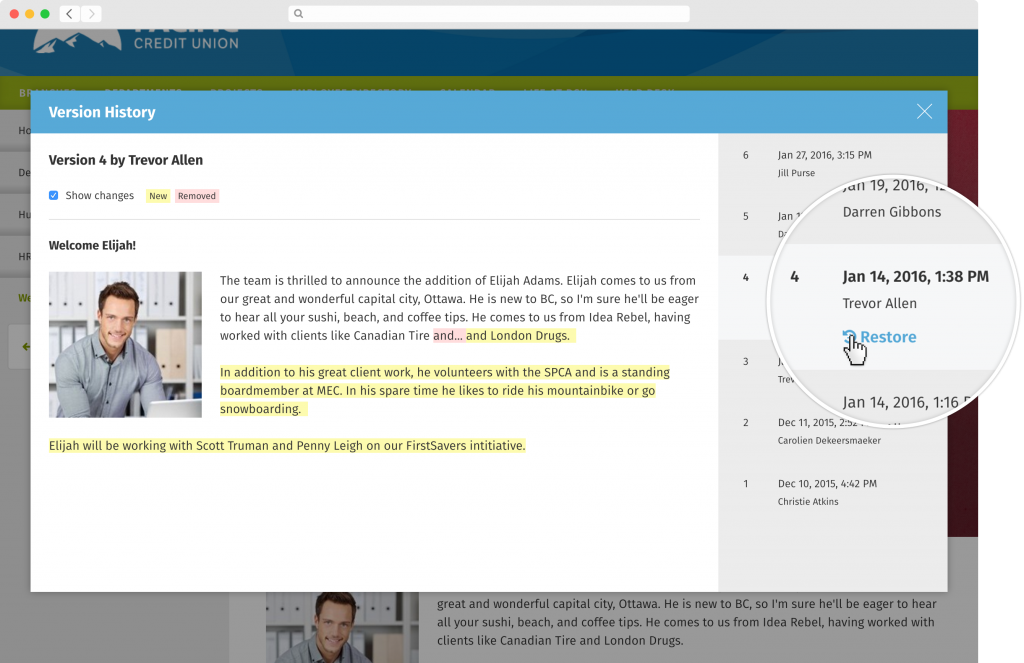The image size is (1024, 663).
Task: Go forward using browser forward arrow
Action: tap(91, 14)
